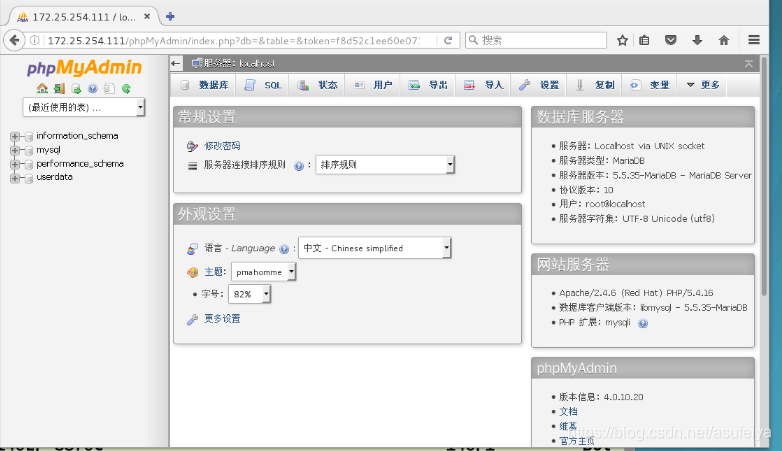Open the userdata database
Image resolution: width=782 pixels, height=451 pixels.
54,177
